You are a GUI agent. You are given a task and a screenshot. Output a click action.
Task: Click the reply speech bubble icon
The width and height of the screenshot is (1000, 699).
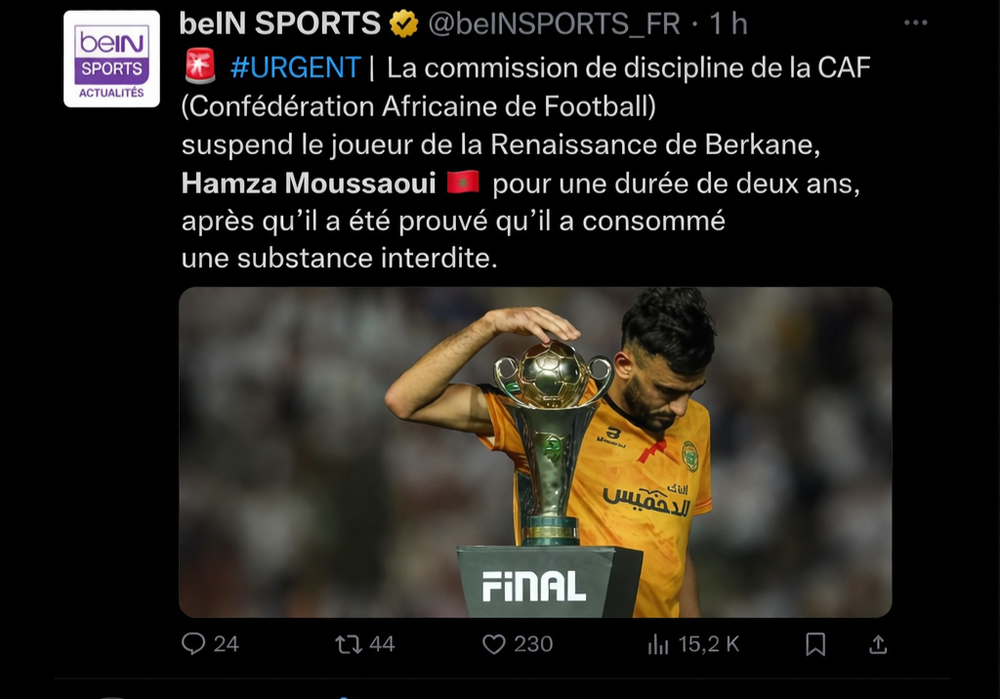193,644
